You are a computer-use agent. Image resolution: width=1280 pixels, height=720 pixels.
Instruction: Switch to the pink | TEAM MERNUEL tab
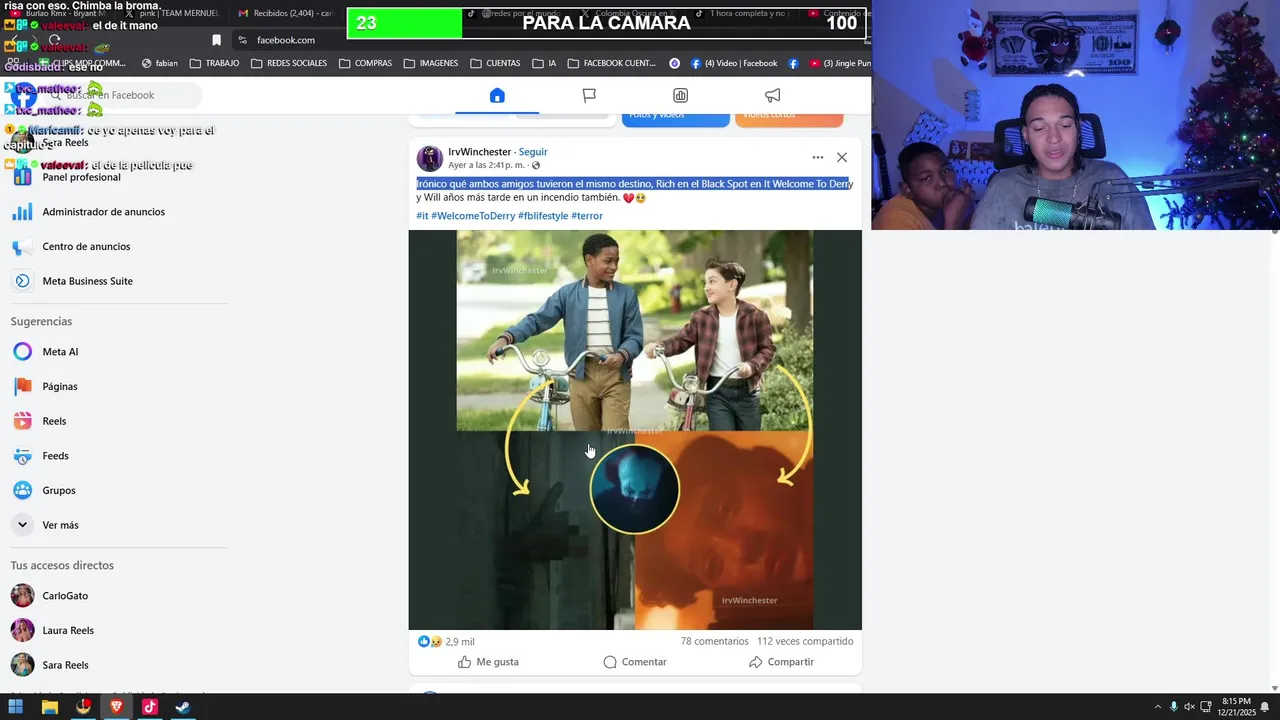172,13
